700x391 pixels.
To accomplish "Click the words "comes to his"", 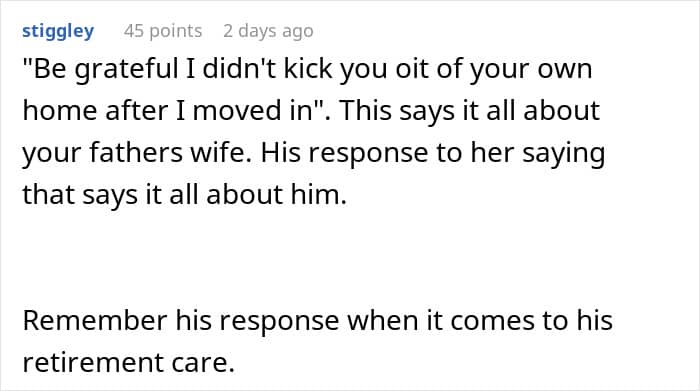I will (x=531, y=321).
